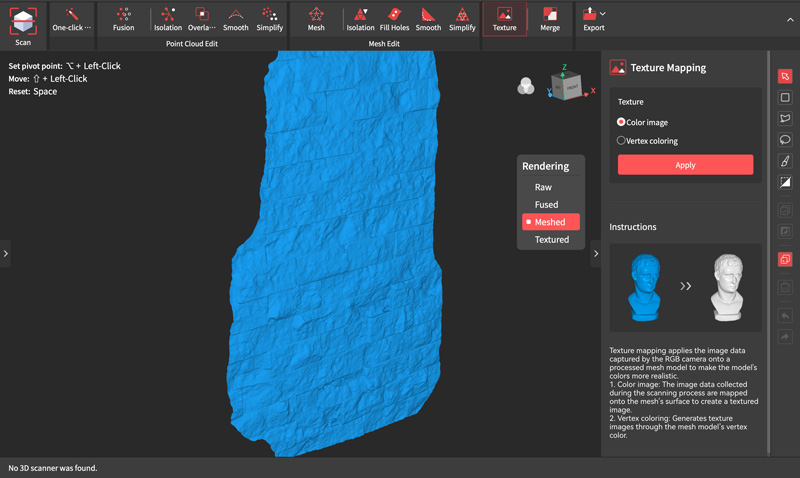Run the One-click processing tool
This screenshot has height=478, width=800.
click(x=71, y=19)
